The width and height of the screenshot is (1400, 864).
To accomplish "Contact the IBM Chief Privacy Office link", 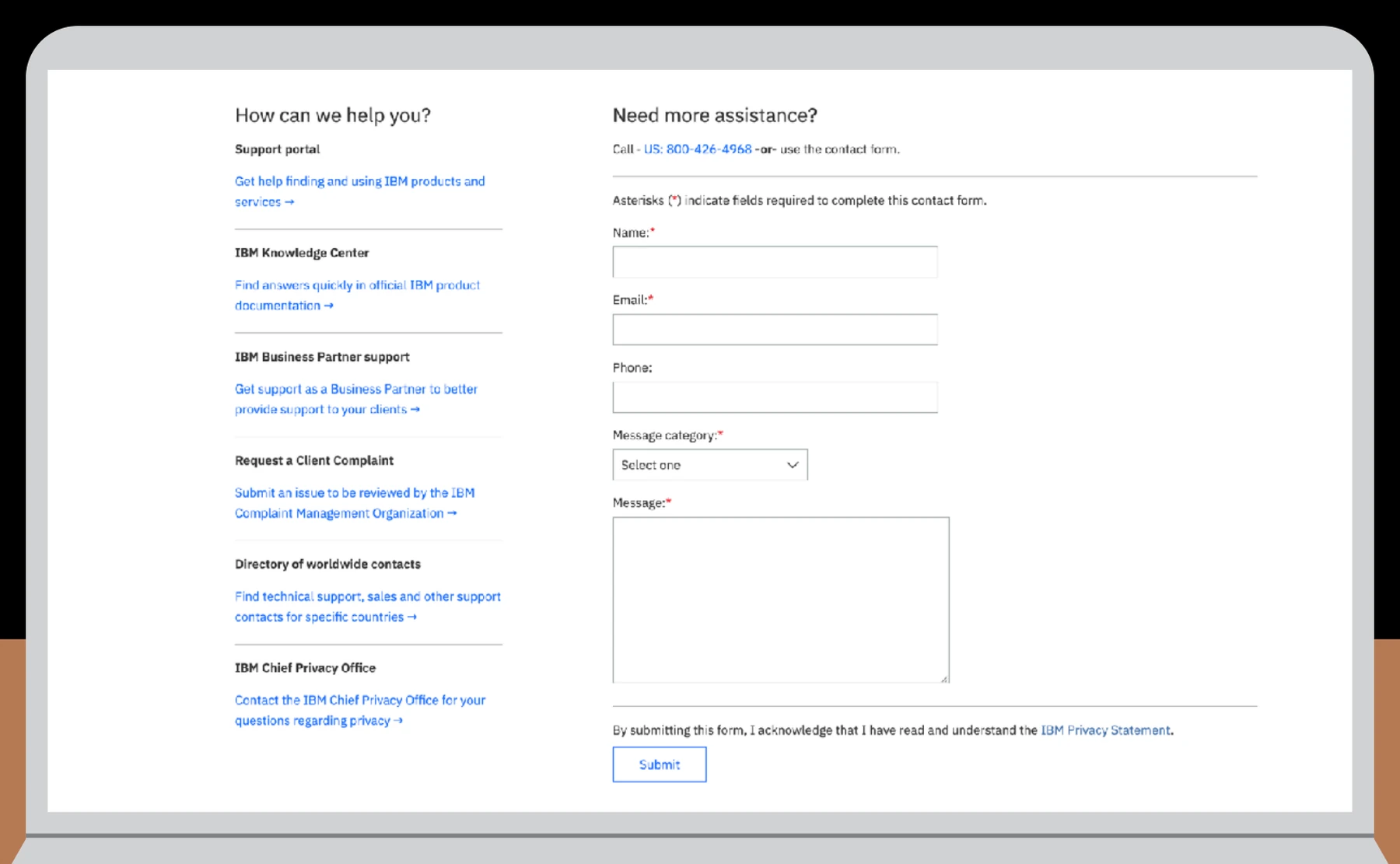I will (x=359, y=710).
